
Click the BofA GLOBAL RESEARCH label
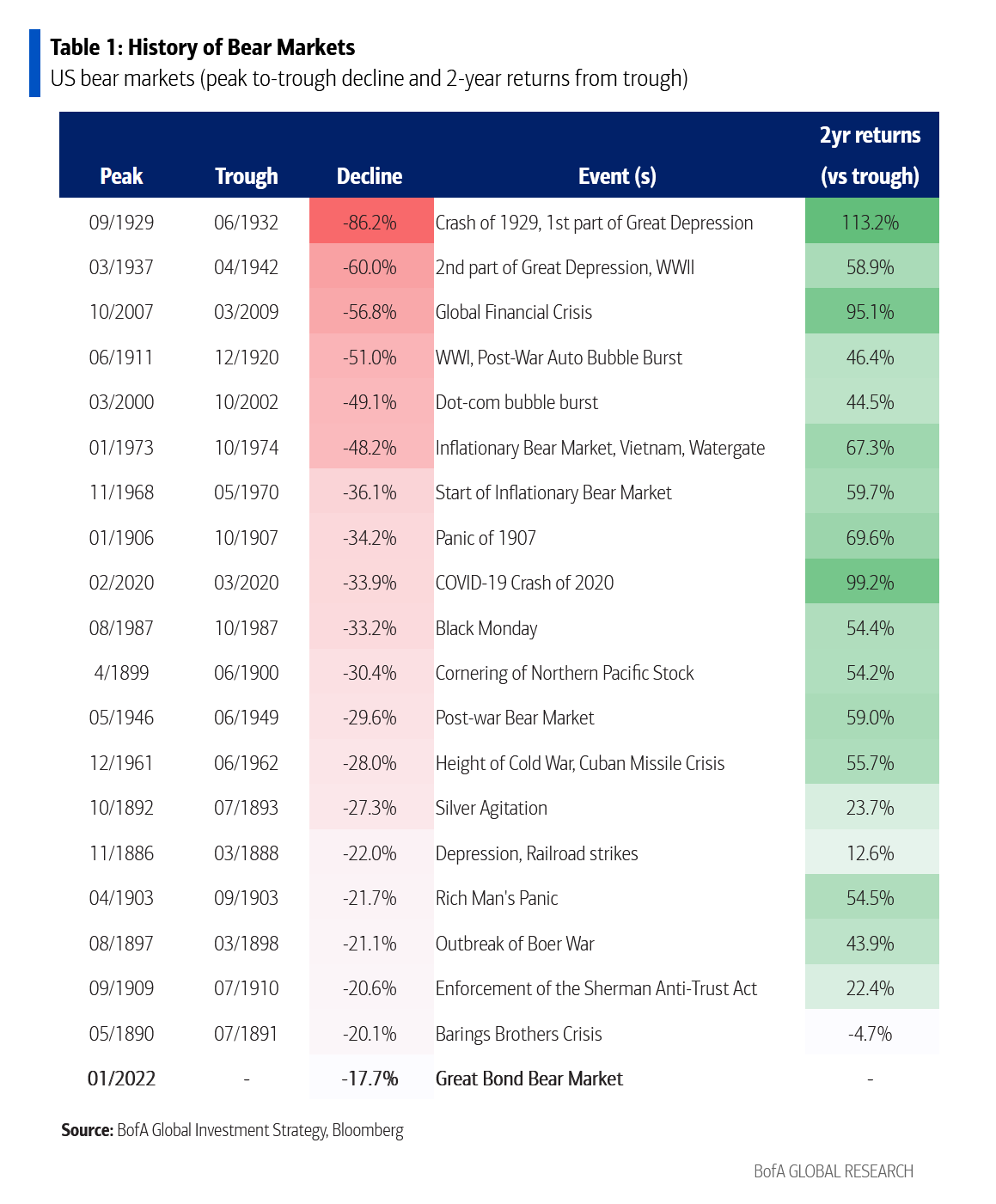[834, 1171]
